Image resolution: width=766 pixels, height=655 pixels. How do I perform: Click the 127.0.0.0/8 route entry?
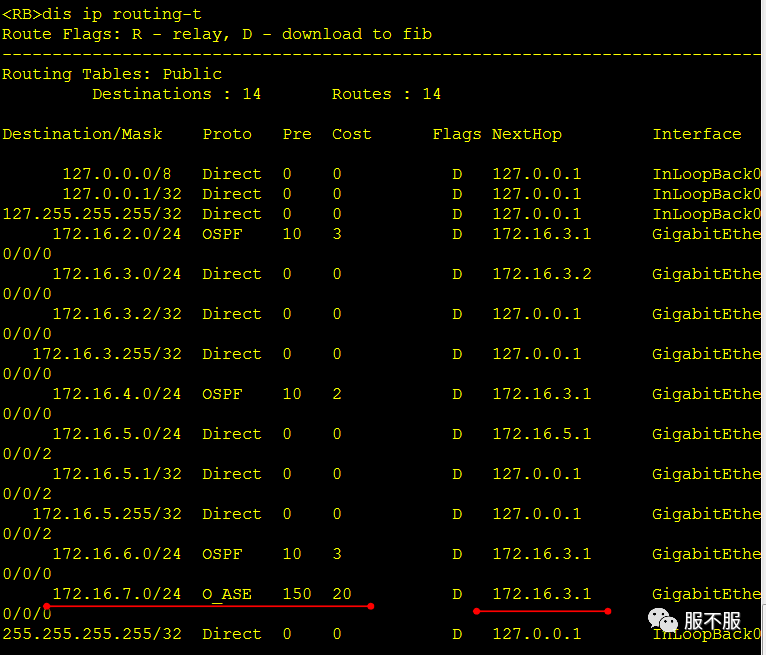(117, 174)
